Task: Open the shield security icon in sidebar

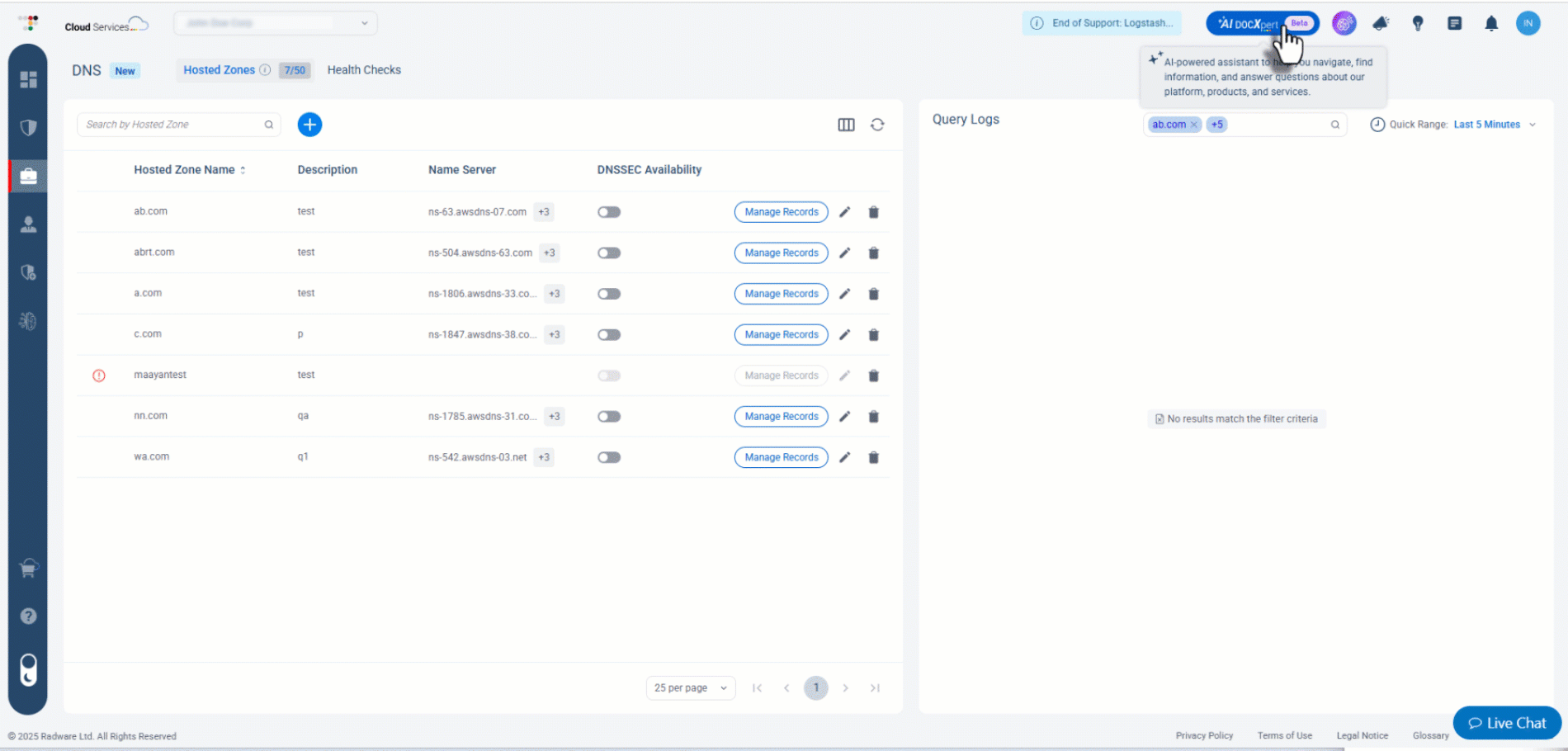Action: pos(28,127)
